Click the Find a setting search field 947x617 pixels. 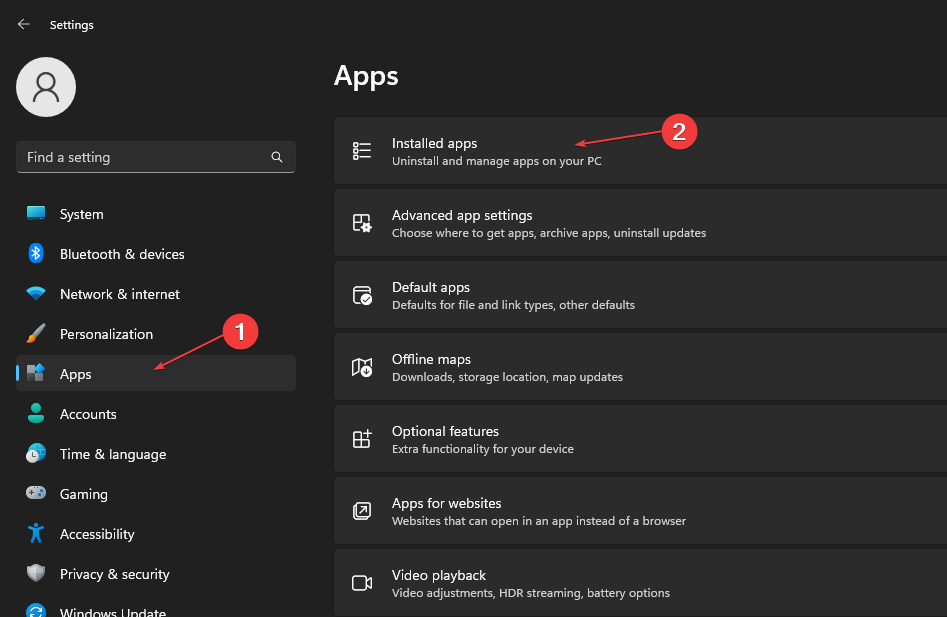click(156, 157)
